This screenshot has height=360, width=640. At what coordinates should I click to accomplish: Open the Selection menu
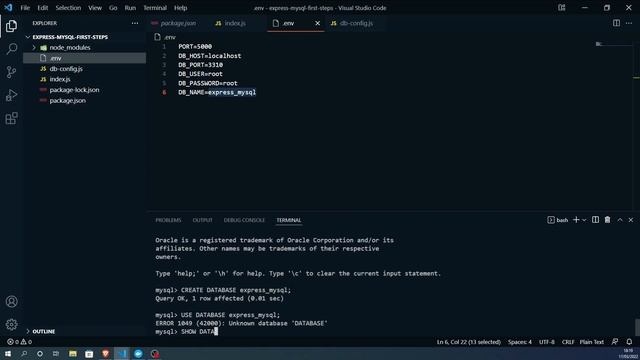pyautogui.click(x=68, y=8)
